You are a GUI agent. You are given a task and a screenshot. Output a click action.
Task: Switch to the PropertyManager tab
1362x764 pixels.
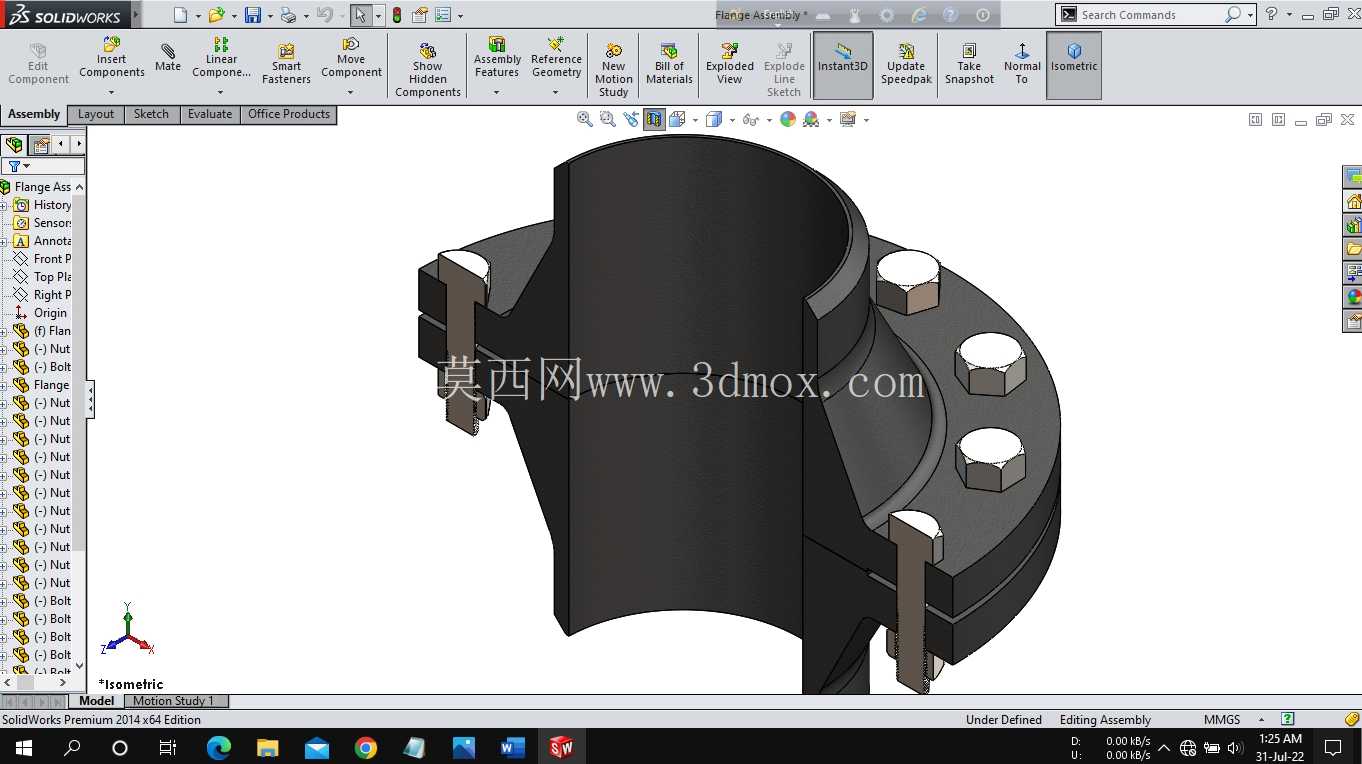click(40, 145)
